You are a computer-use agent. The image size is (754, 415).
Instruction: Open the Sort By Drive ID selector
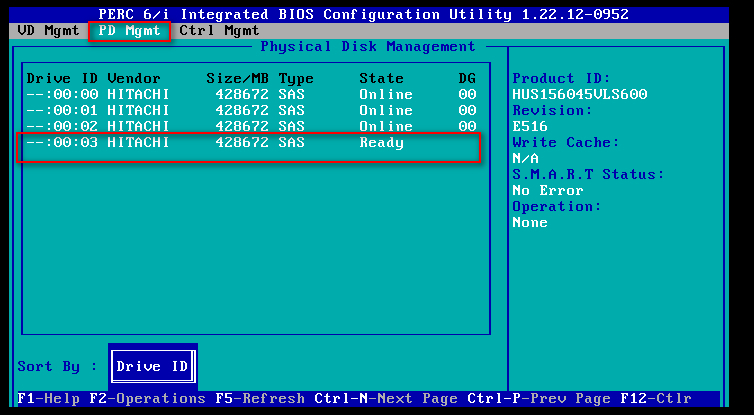[x=152, y=367]
